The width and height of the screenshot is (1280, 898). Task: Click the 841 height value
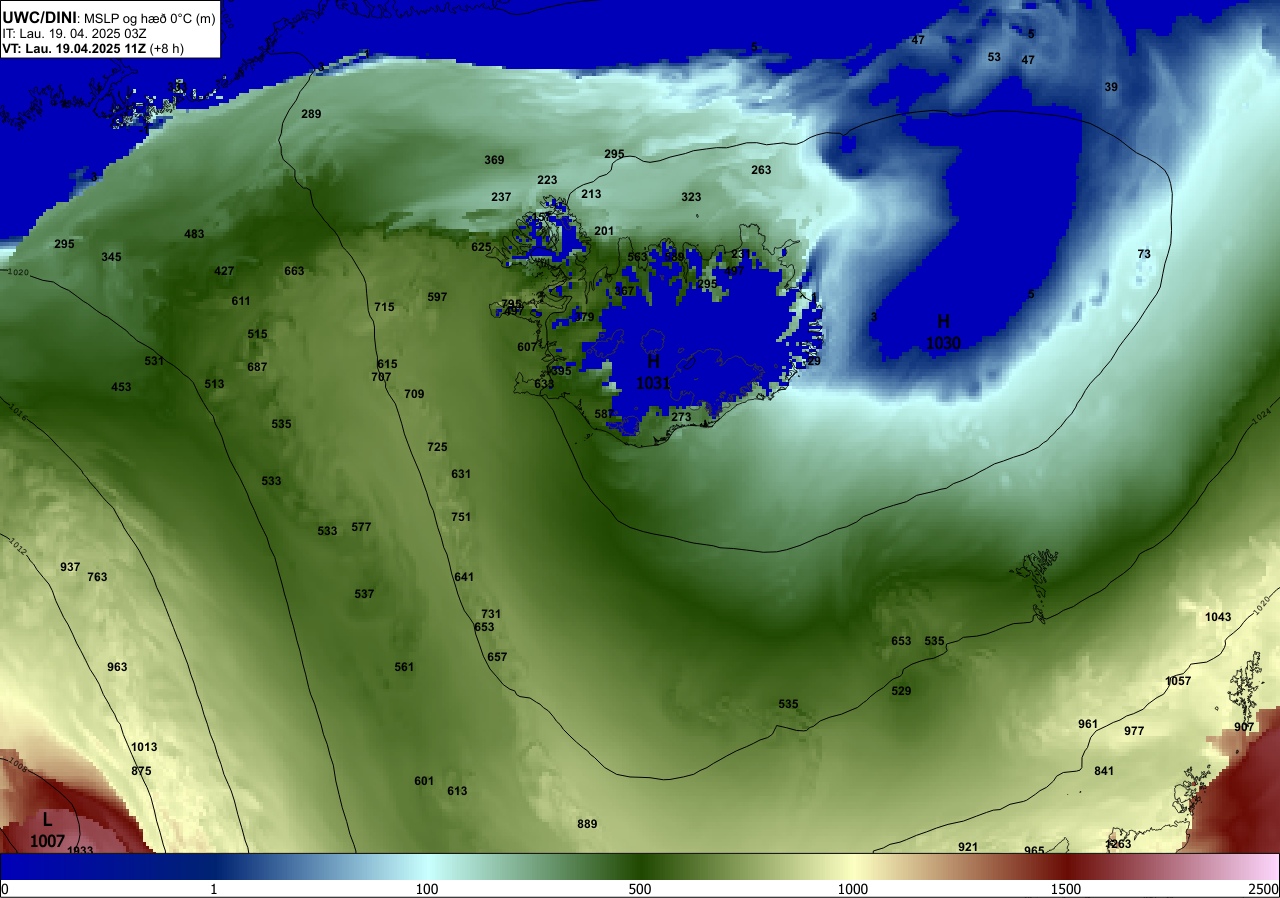(1104, 771)
